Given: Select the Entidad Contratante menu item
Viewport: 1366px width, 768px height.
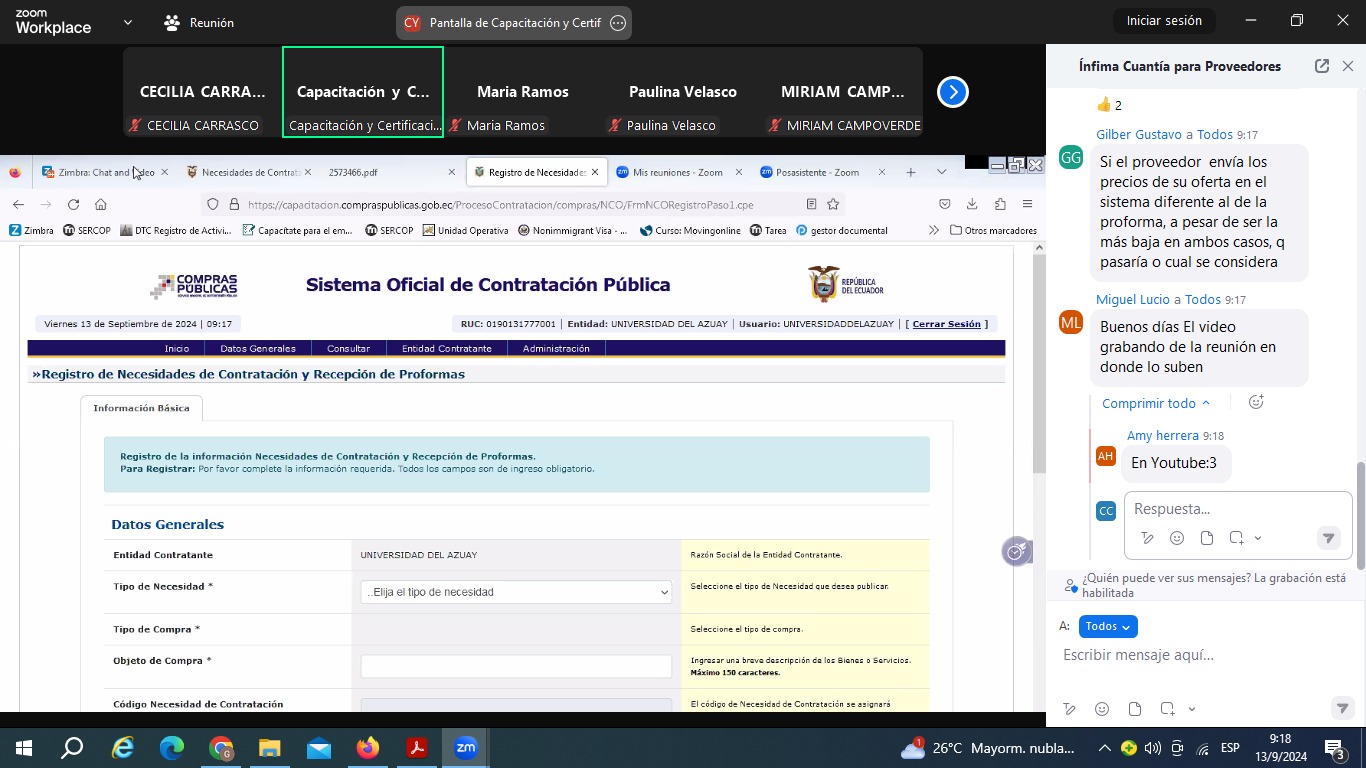Looking at the screenshot, I should pyautogui.click(x=446, y=349).
